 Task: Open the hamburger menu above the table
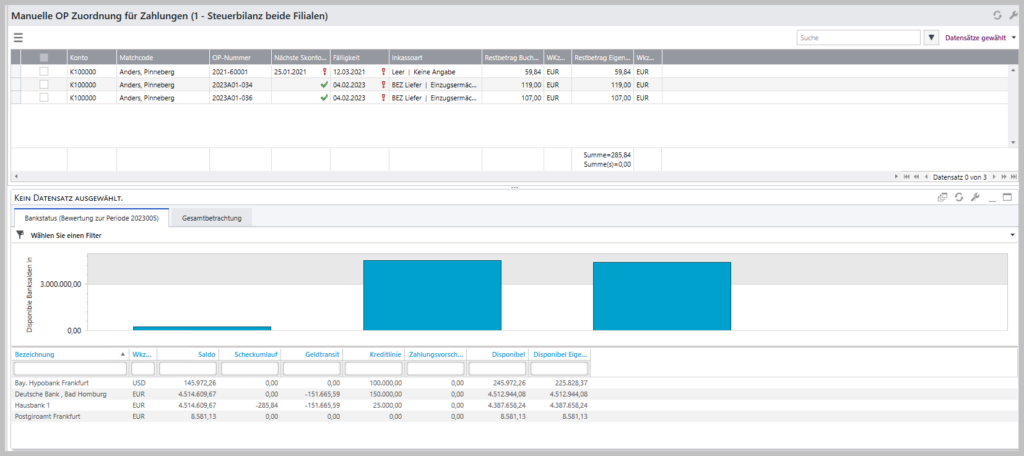click(18, 37)
